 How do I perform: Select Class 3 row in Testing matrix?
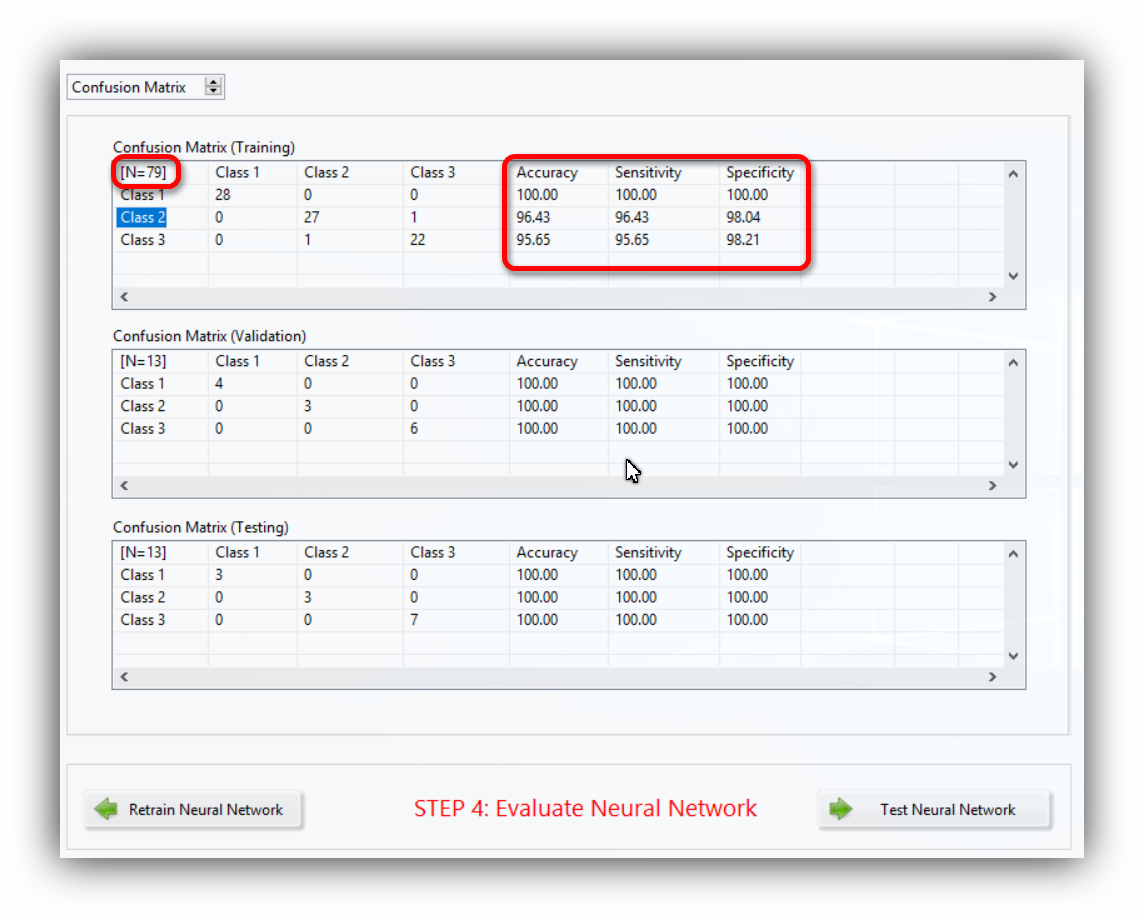(143, 620)
